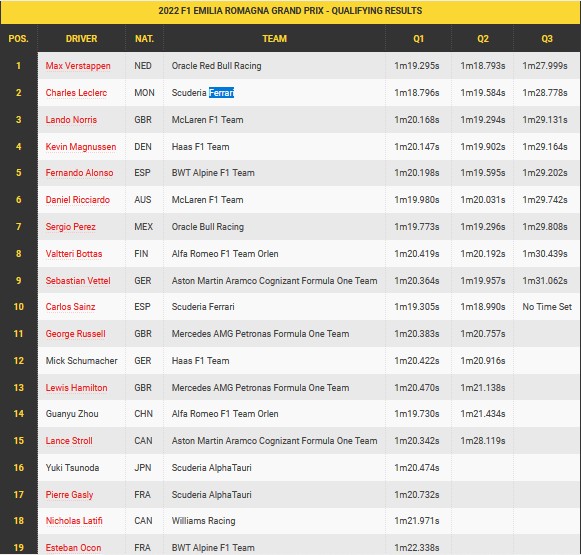Open Charles Leclerc driver link
Image resolution: width=581 pixels, height=555 pixels.
click(x=76, y=93)
